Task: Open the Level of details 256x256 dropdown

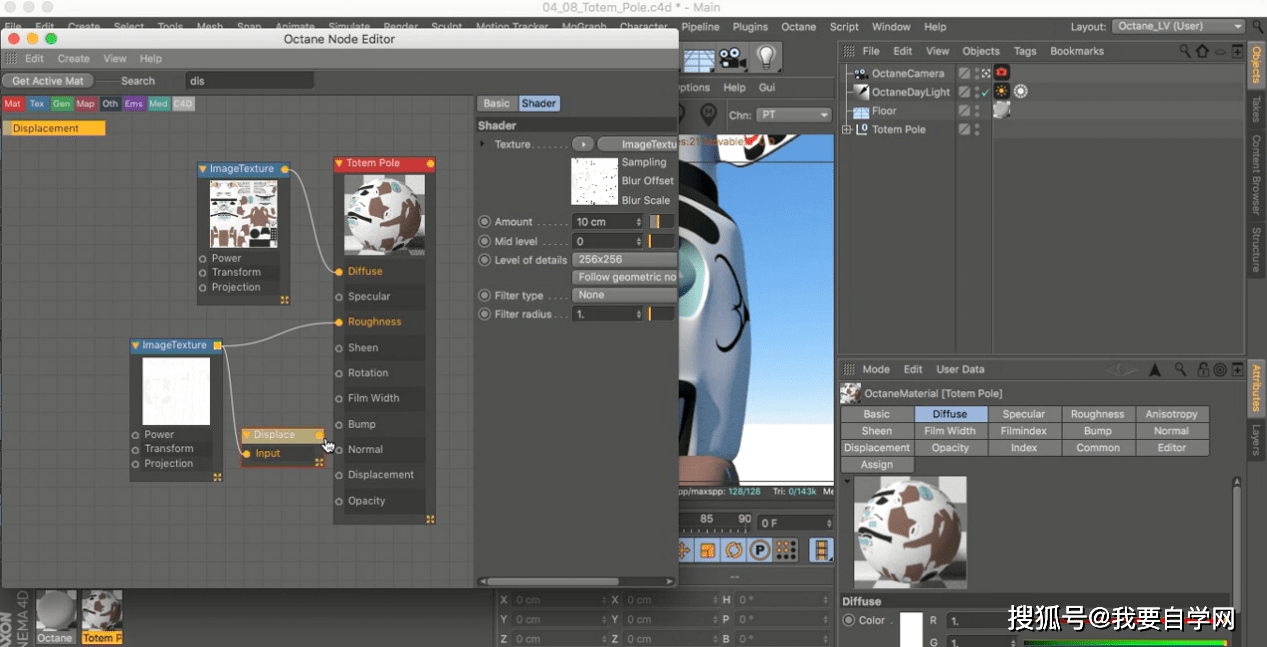Action: (x=626, y=259)
